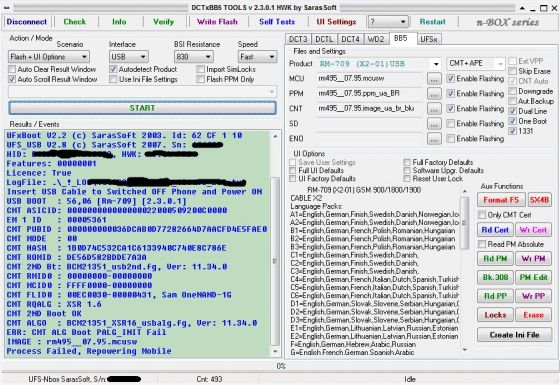This screenshot has width=560, height=385.
Task: Open the Scenario dropdown 'Flash + UI Options'
Action: (49, 57)
